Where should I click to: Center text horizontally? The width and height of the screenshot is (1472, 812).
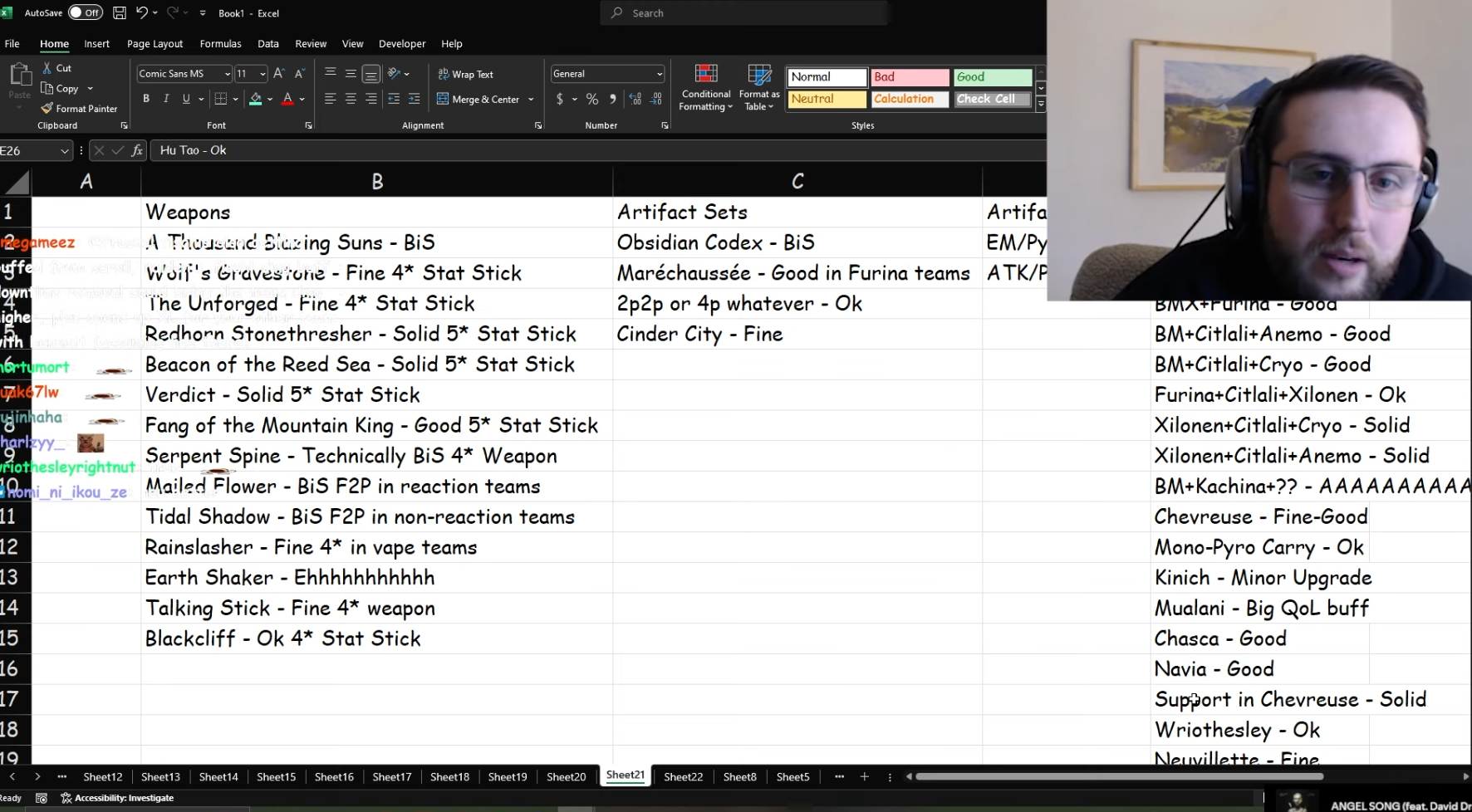pos(351,99)
